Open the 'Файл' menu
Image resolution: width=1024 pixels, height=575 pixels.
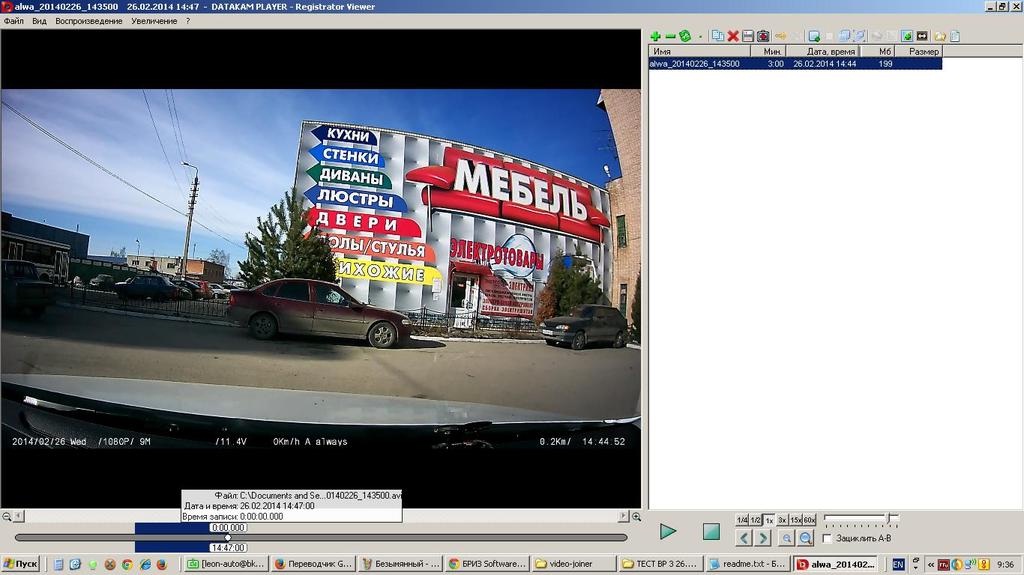click(x=14, y=21)
